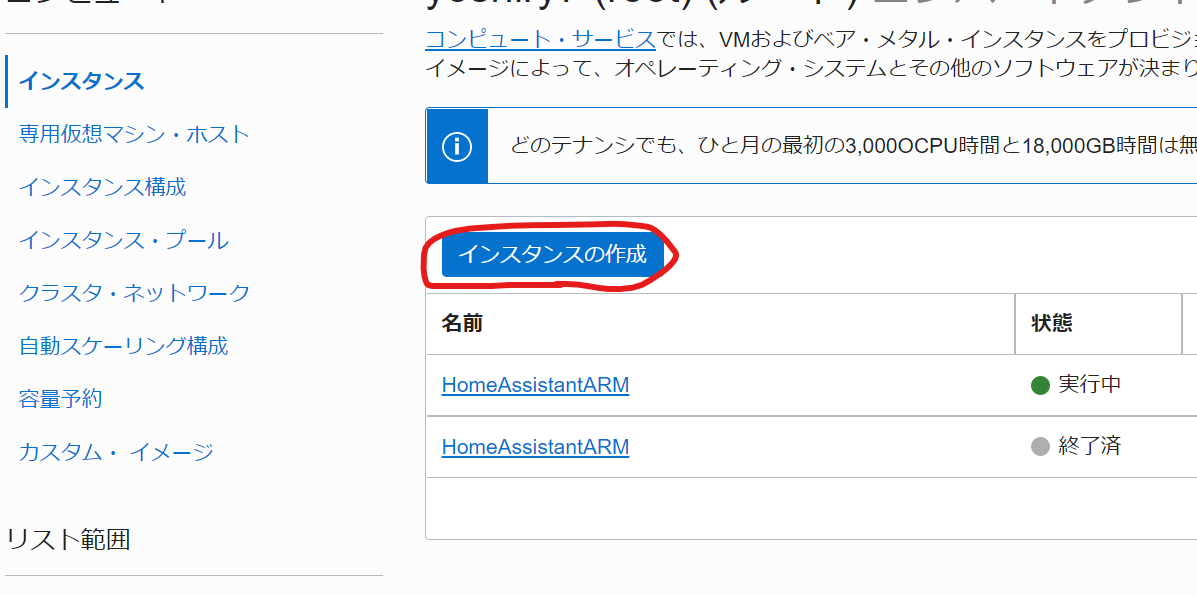Viewport: 1197px width, 595px height.
Task: Follow the コンピュート・サービス link
Action: coord(540,39)
